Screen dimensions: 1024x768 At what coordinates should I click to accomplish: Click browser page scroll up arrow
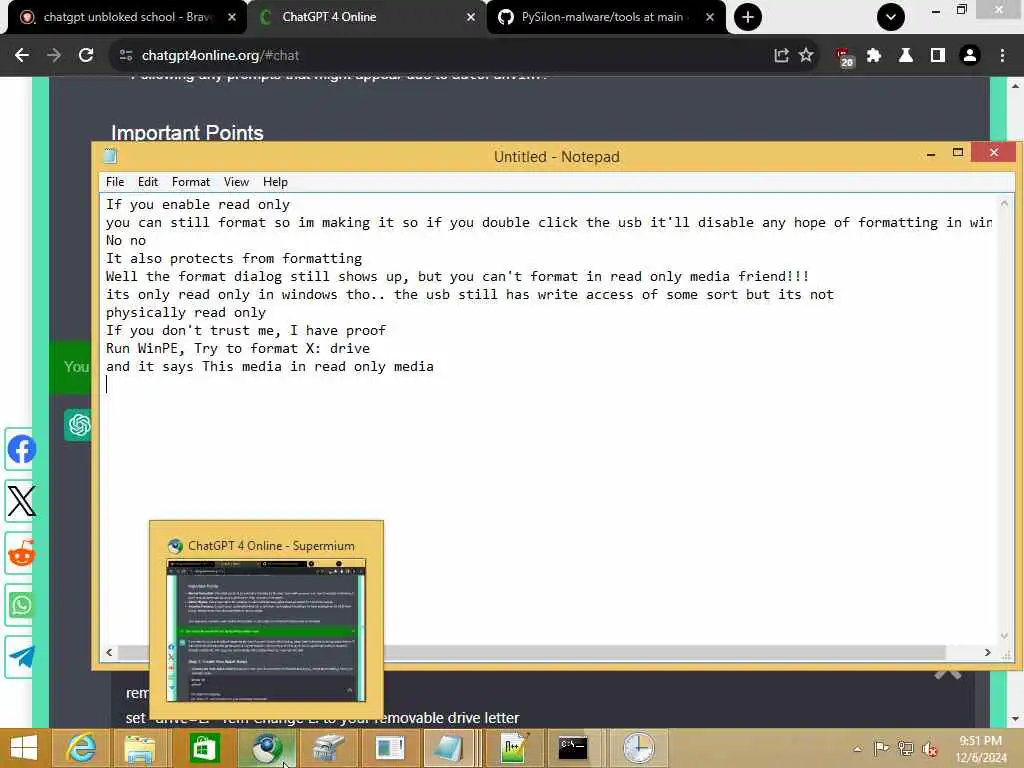1016,86
